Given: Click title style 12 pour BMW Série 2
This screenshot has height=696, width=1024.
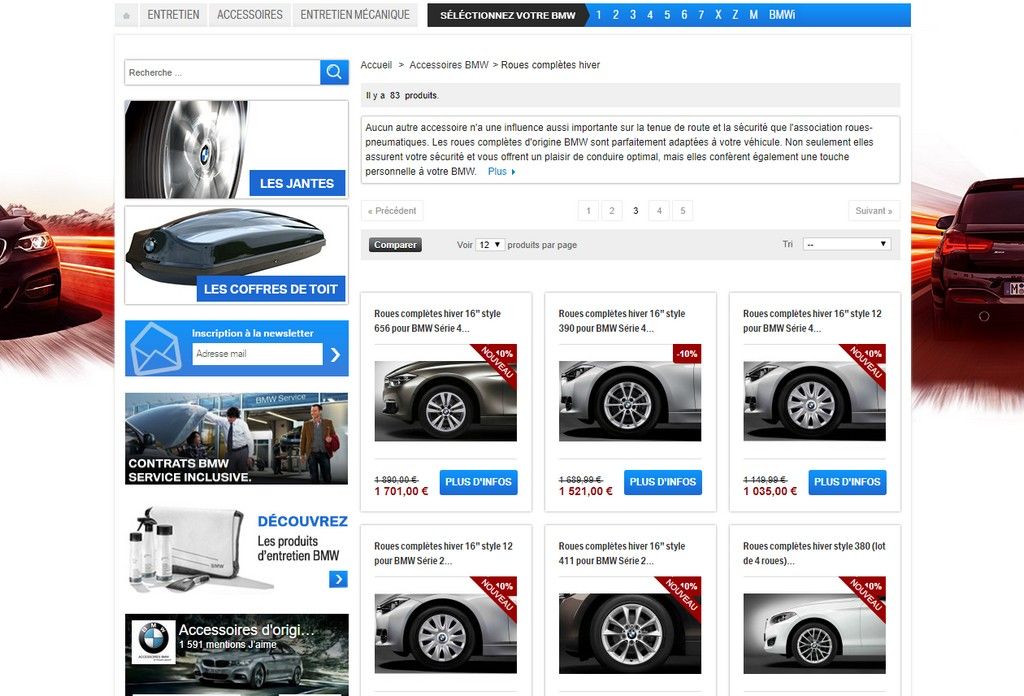Looking at the screenshot, I should [443, 553].
